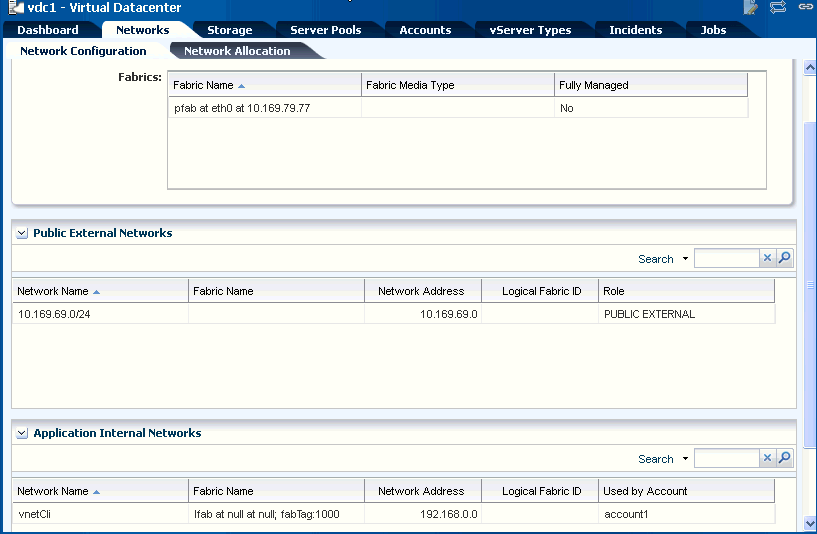Screen dimensions: 817x534
Task: Click network address 192.168.0.0 cell
Action: point(423,514)
